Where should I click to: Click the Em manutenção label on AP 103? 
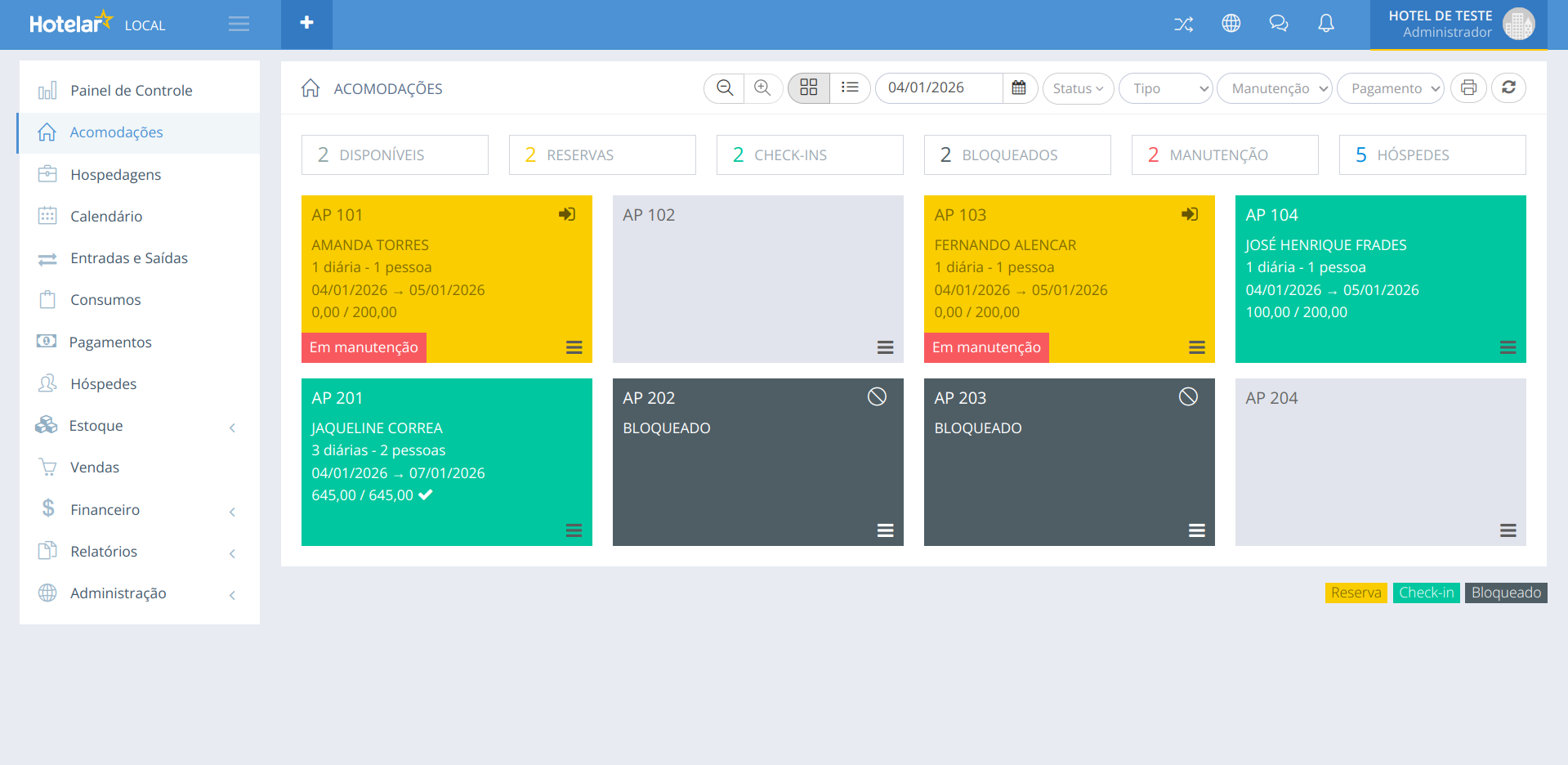tap(986, 347)
